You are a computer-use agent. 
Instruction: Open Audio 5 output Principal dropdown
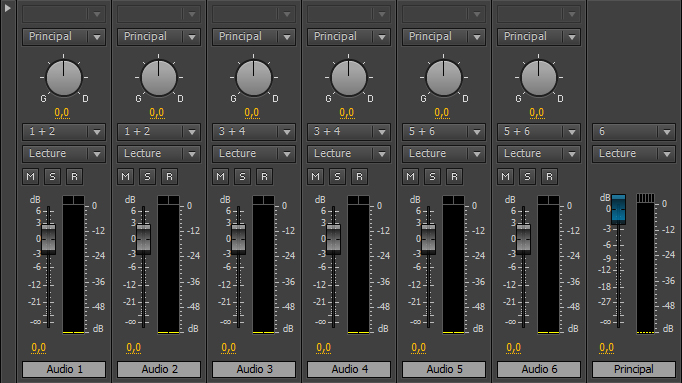tap(444, 37)
